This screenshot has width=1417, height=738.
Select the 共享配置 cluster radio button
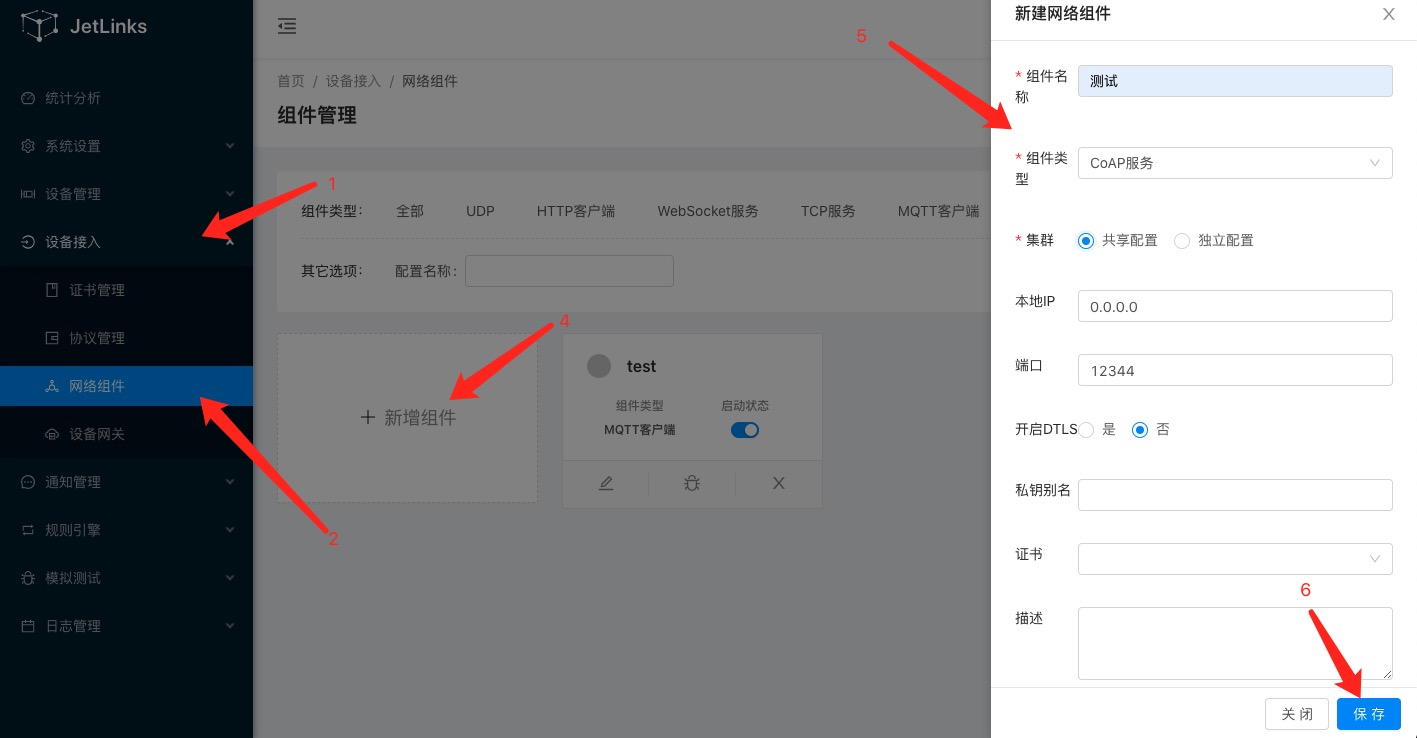point(1086,240)
